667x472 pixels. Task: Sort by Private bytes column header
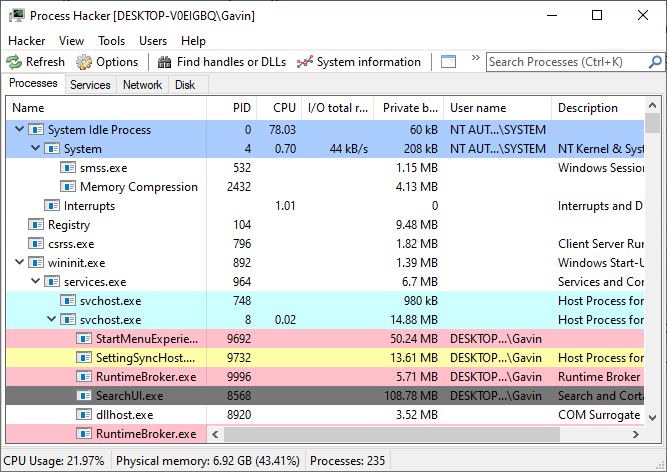409,108
